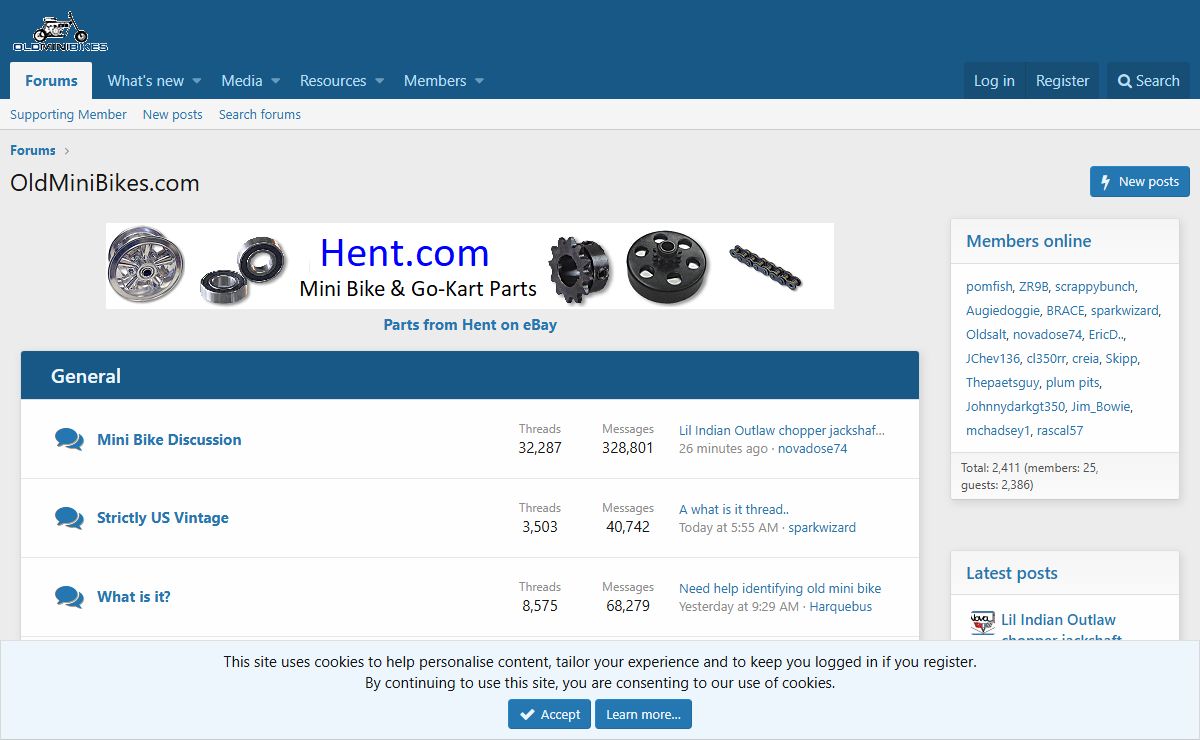Click Learn more about cookies

pyautogui.click(x=643, y=714)
